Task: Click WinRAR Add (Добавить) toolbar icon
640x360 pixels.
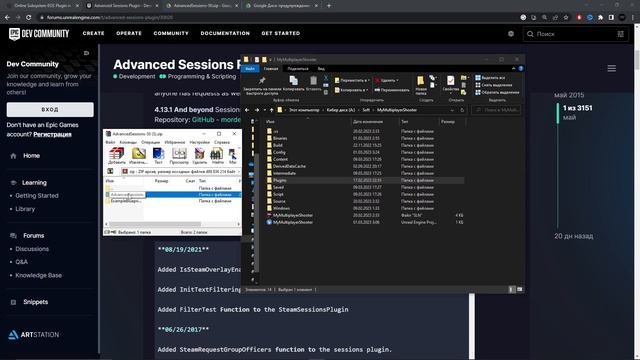Action: point(116,155)
